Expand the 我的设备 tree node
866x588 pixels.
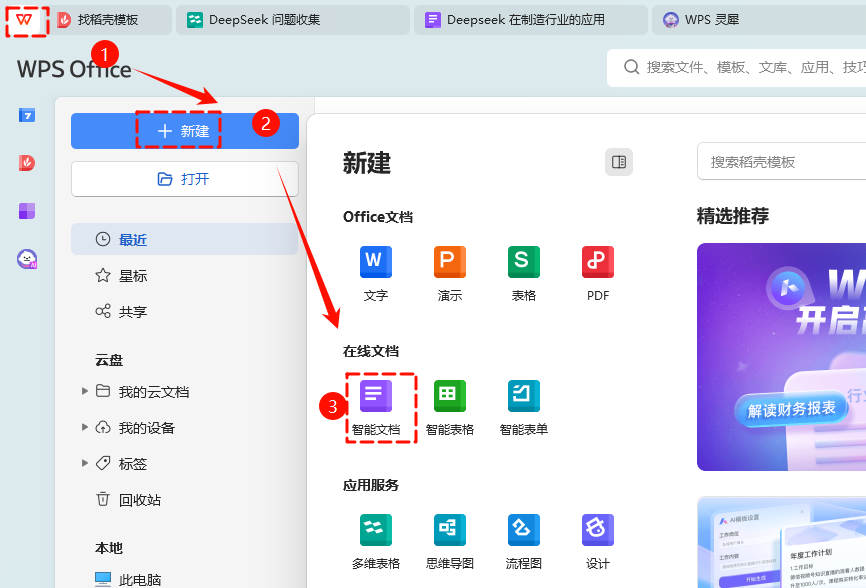[x=85, y=427]
